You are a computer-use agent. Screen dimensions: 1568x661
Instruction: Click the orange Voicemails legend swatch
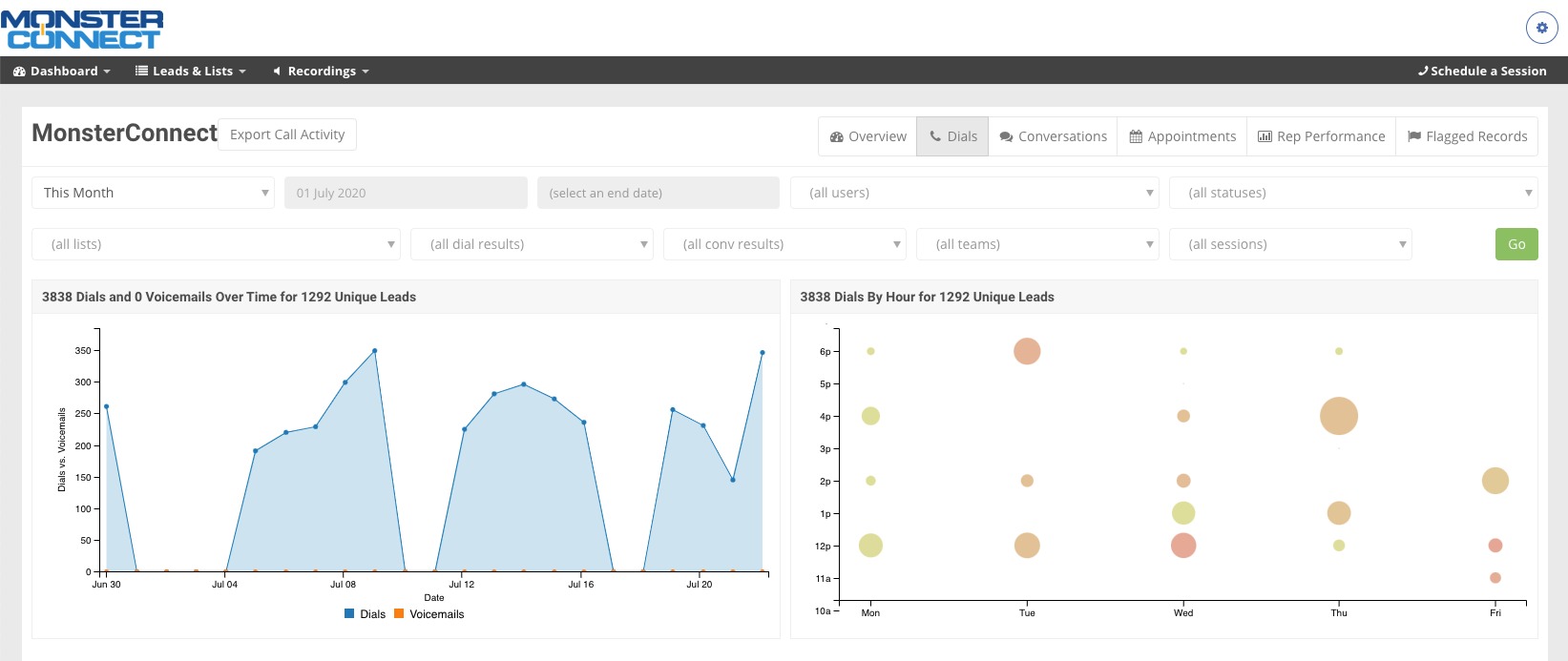pos(399,614)
